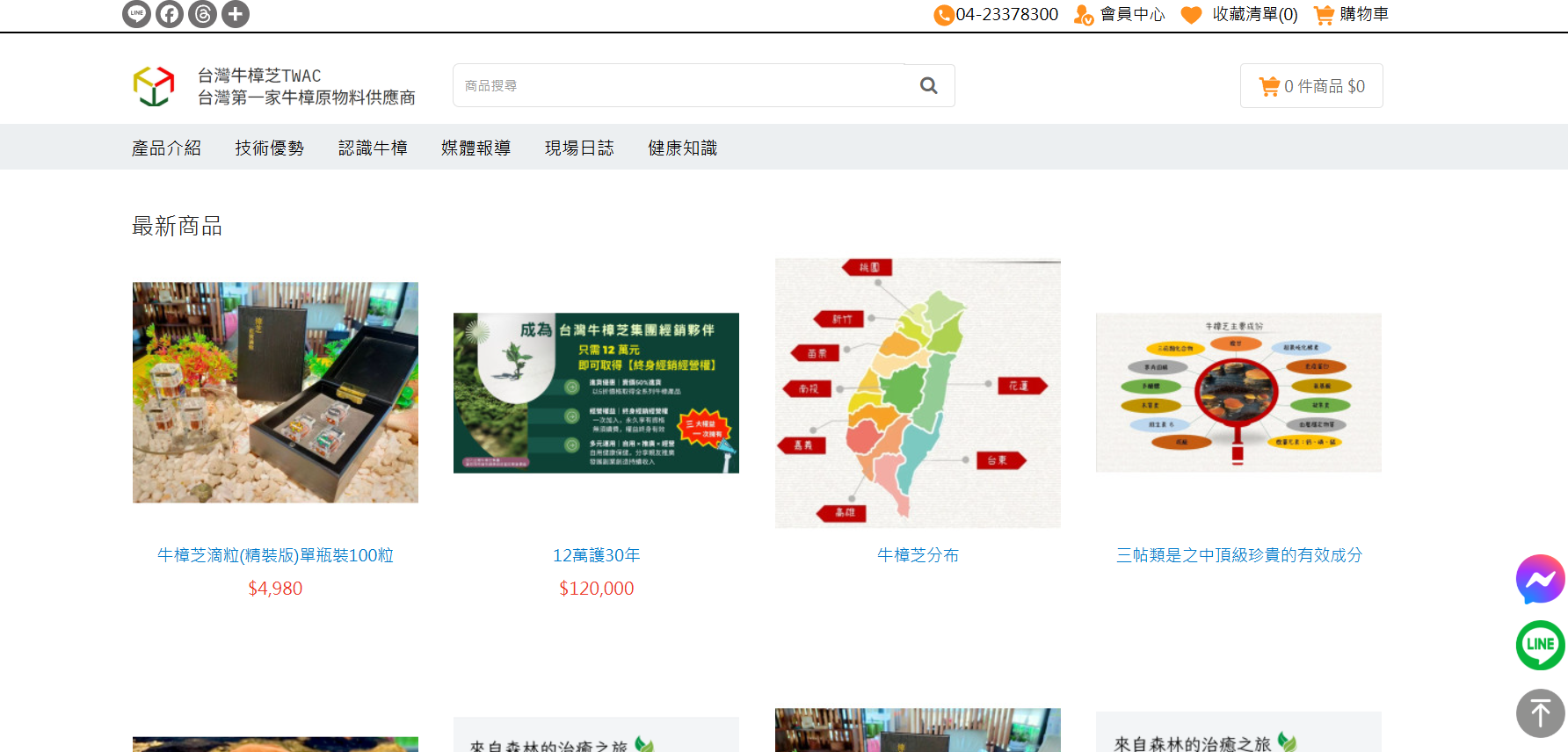
Task: Click the TWAC site logo
Action: coord(154,86)
